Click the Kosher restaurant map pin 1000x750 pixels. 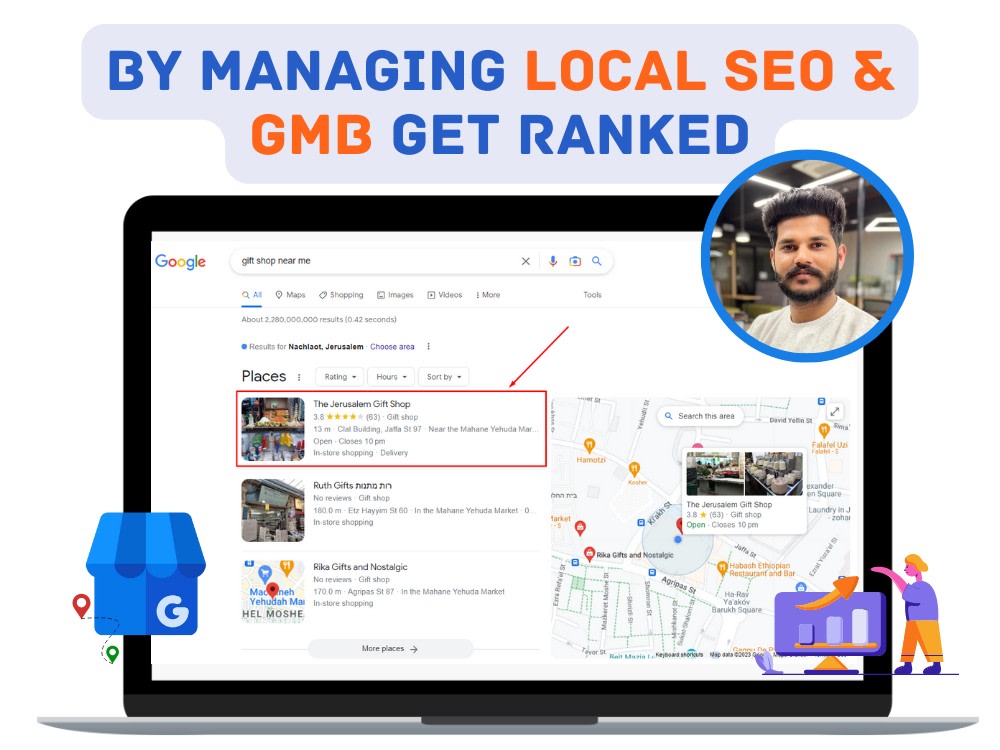pos(634,469)
